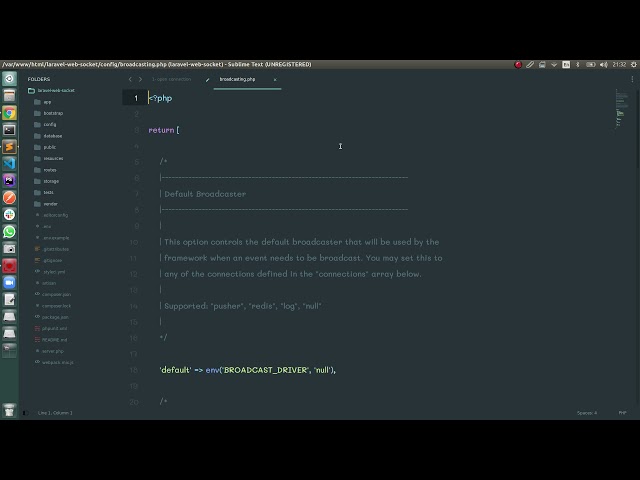Open server.php in the file tree
This screenshot has height=480, width=640.
click(x=52, y=351)
